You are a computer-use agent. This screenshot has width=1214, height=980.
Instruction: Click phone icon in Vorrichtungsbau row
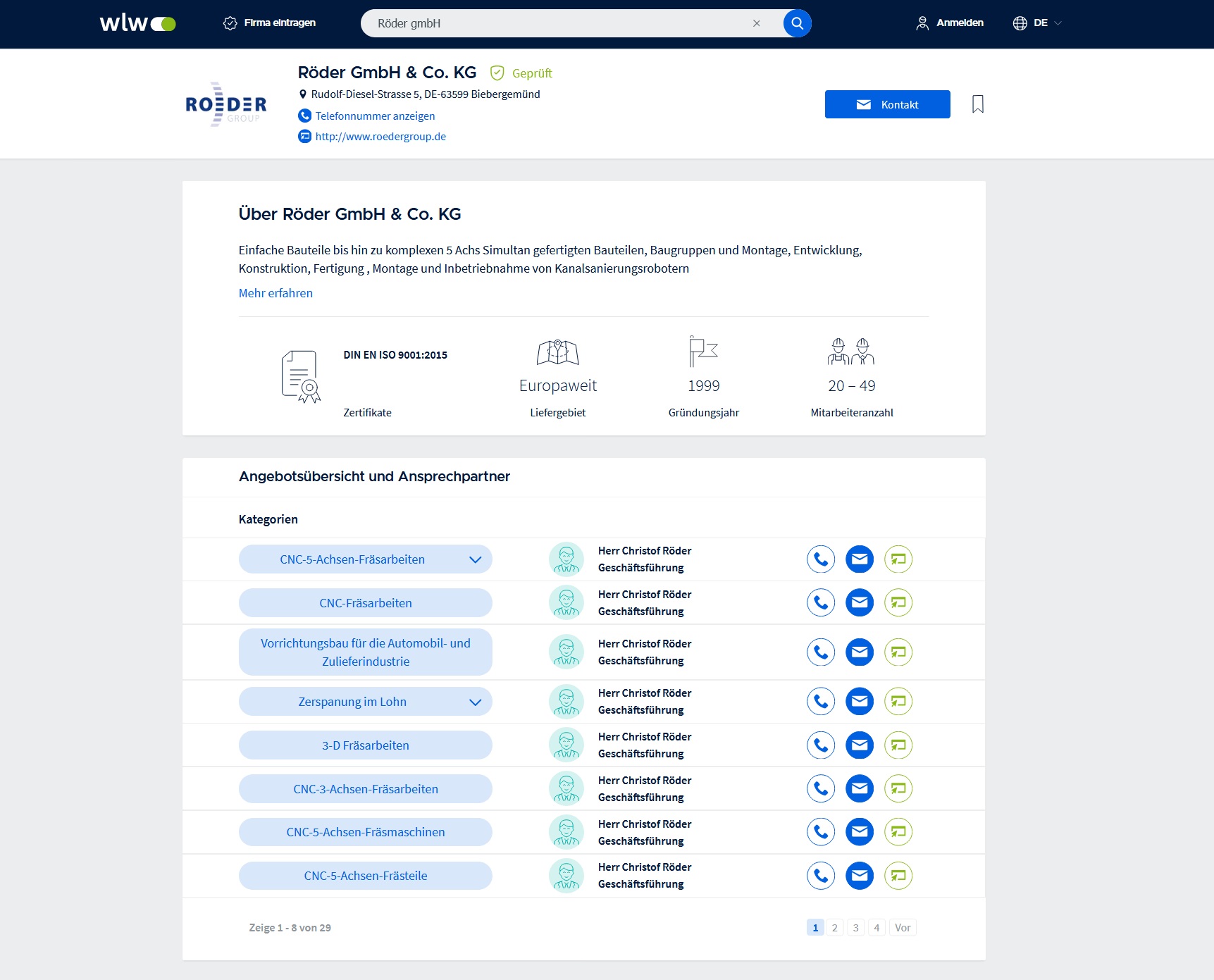pyautogui.click(x=821, y=652)
